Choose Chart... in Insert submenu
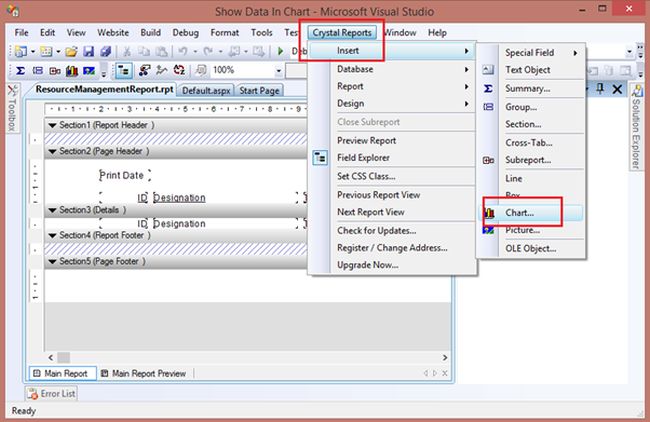Viewport: 650px width, 422px height. coord(531,213)
